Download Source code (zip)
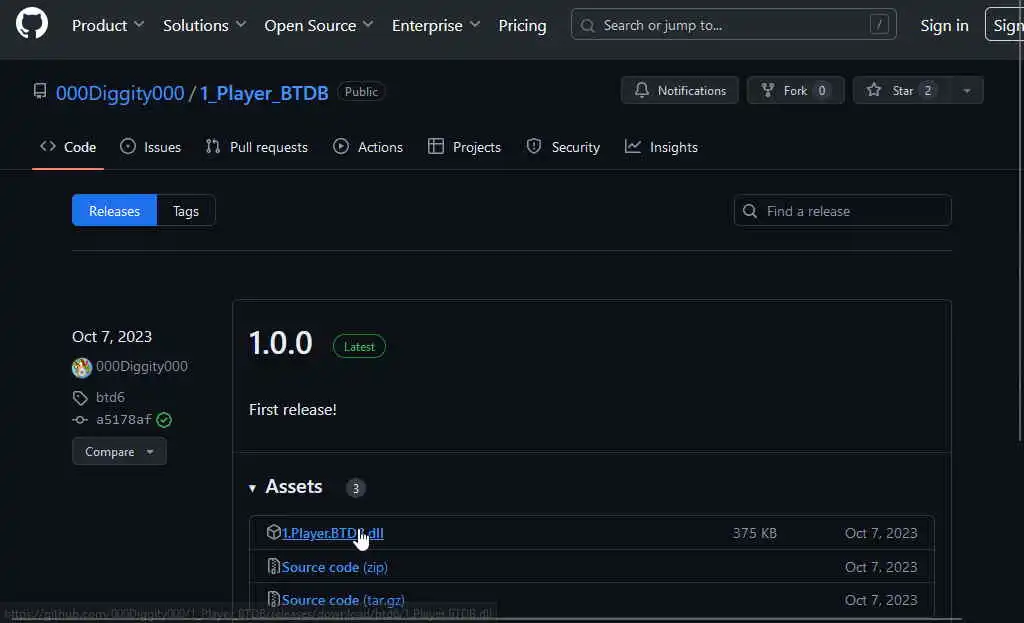 [334, 567]
